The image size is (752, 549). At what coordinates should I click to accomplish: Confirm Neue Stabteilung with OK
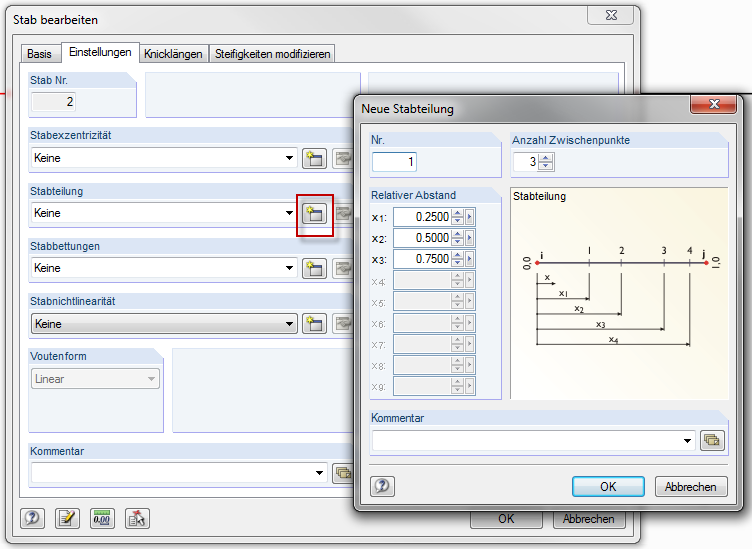[608, 487]
